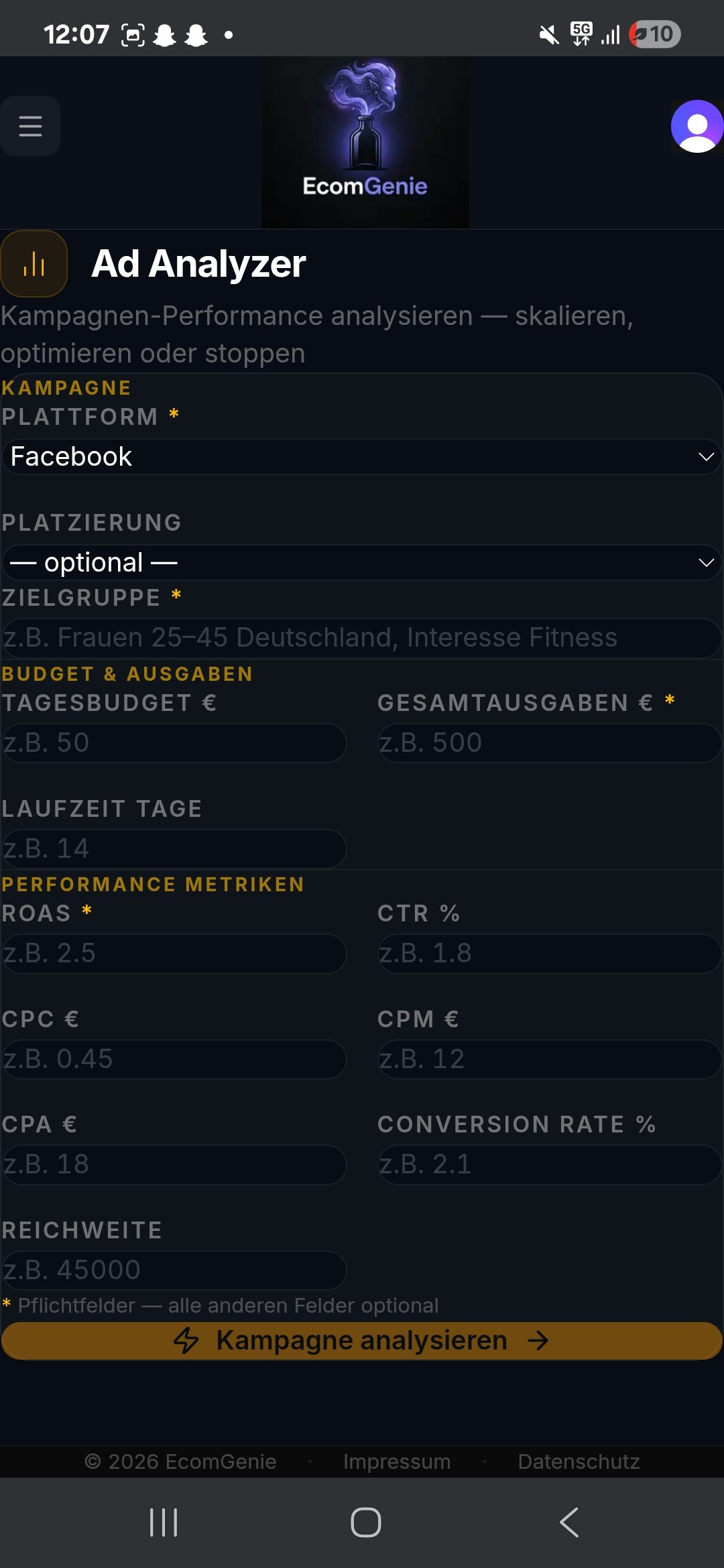Image resolution: width=724 pixels, height=1568 pixels.
Task: Open the Datenschutz footer link
Action: (579, 1461)
